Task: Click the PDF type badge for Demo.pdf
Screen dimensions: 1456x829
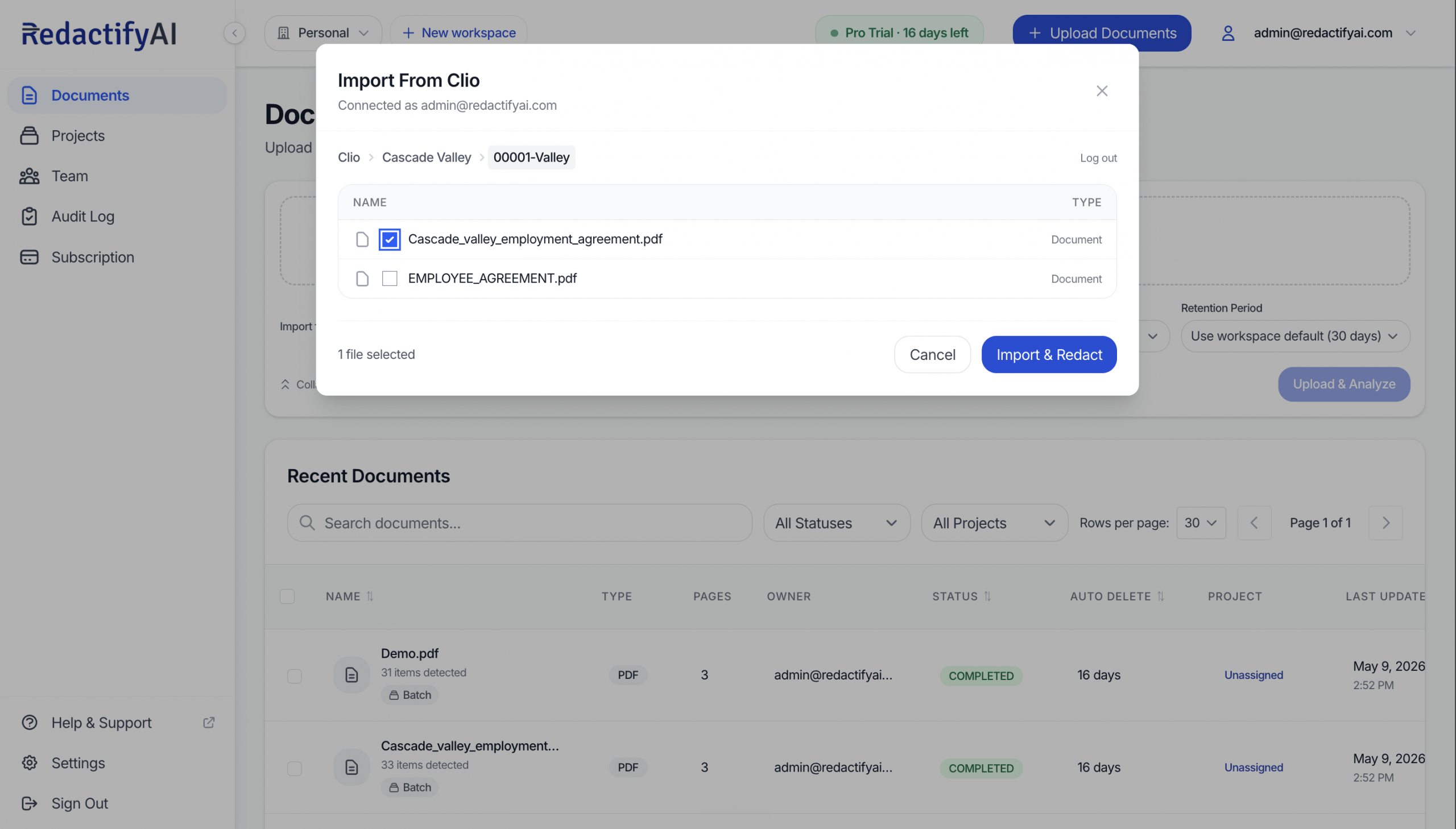Action: coord(627,675)
